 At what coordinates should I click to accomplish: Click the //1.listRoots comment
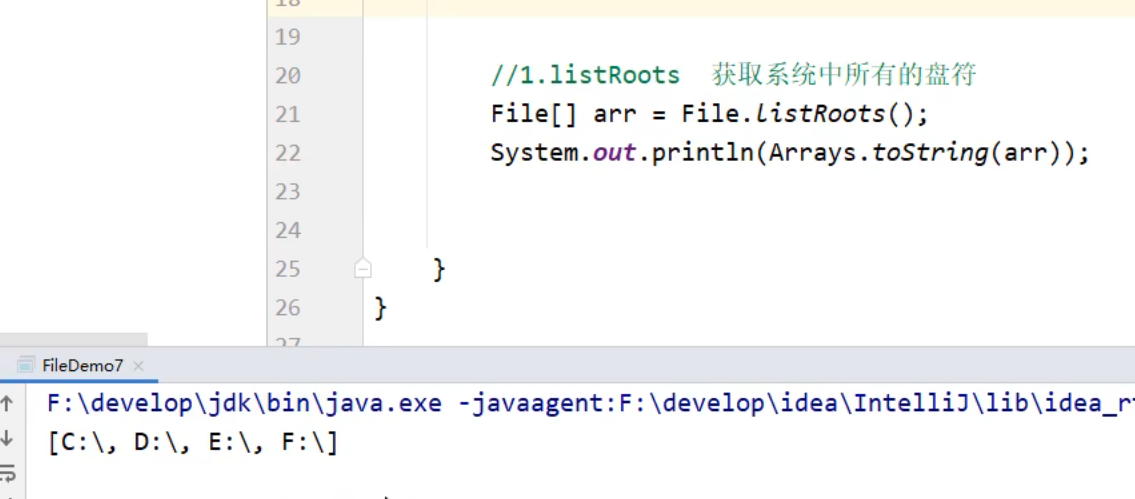pyautogui.click(x=585, y=75)
